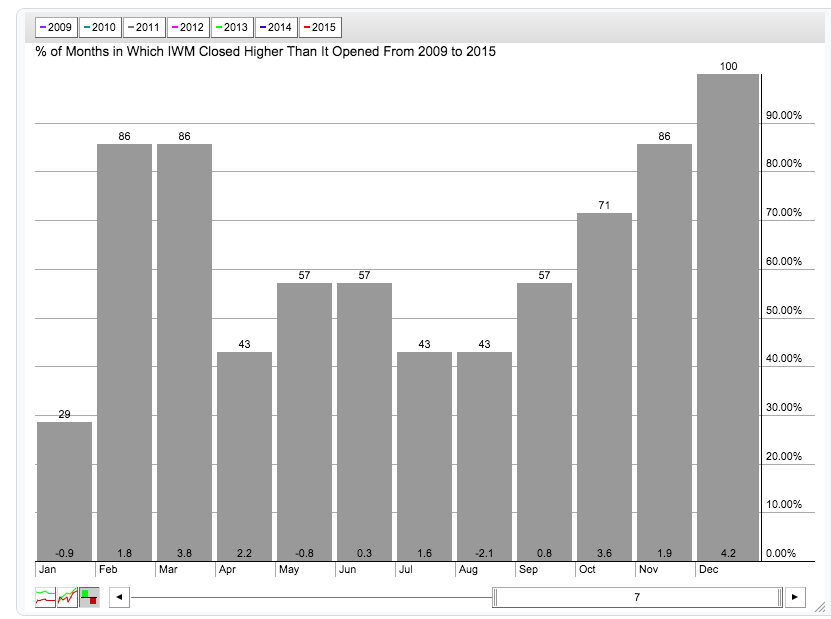Click the 10.00% axis label
The width and height of the screenshot is (831, 619).
pyautogui.click(x=784, y=504)
